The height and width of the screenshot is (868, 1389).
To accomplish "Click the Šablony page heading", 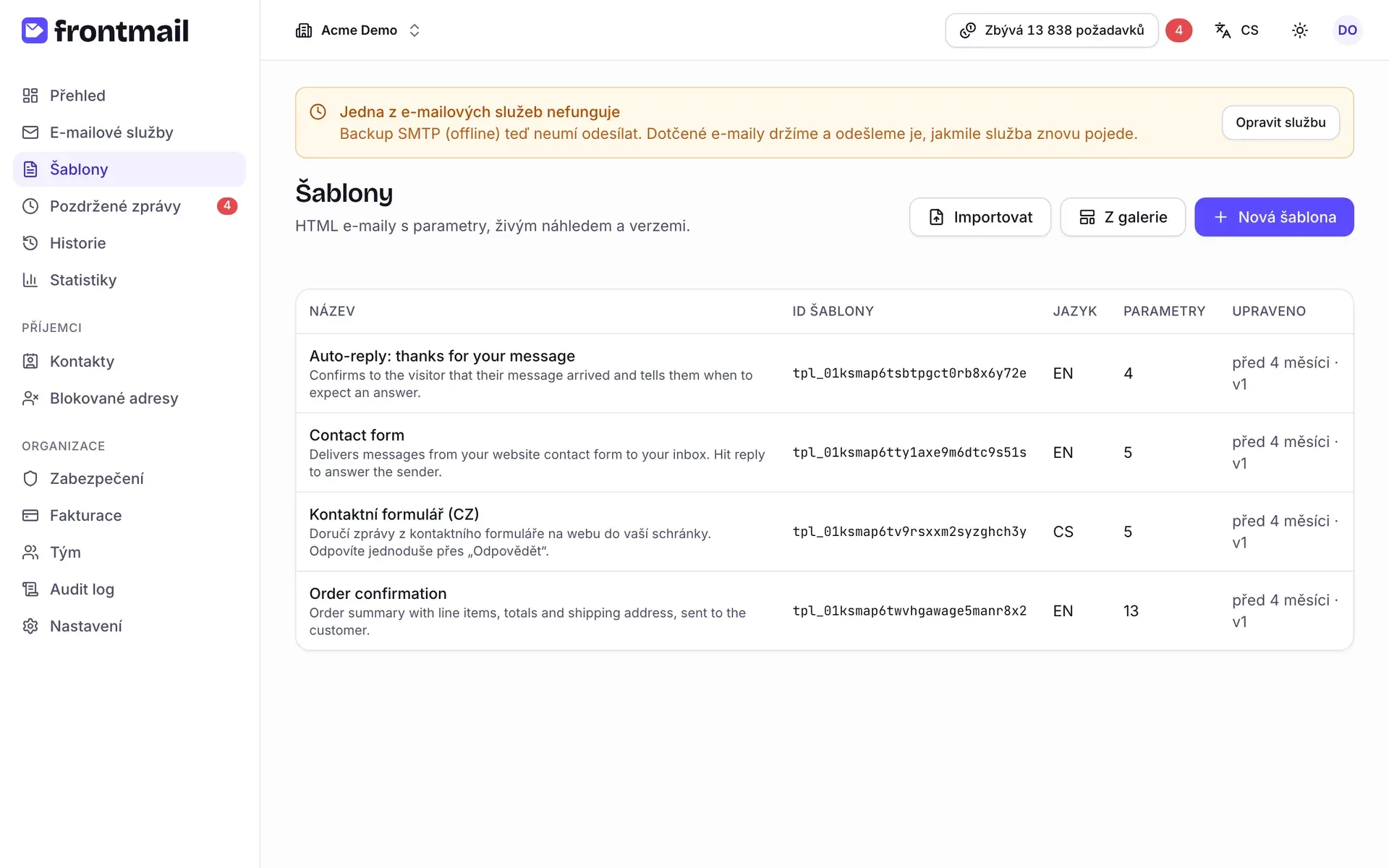I will click(x=344, y=193).
